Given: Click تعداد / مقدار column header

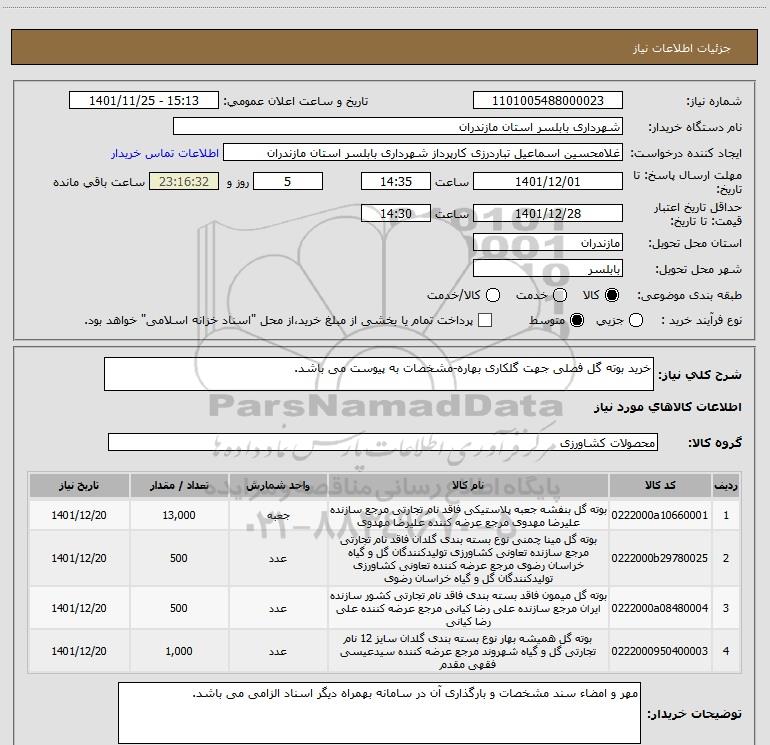Looking at the screenshot, I should click(x=179, y=485).
